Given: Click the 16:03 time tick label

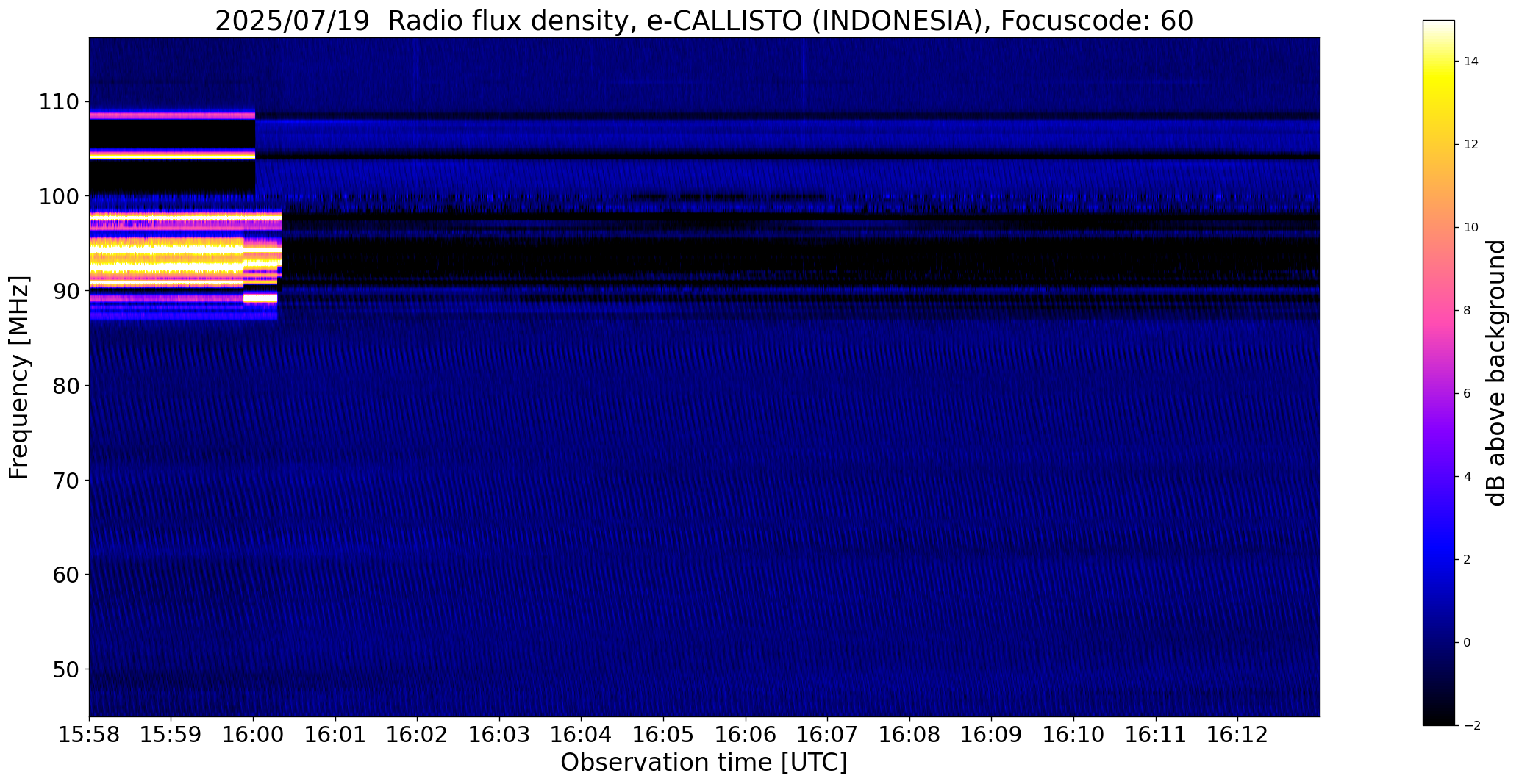Looking at the screenshot, I should (500, 735).
